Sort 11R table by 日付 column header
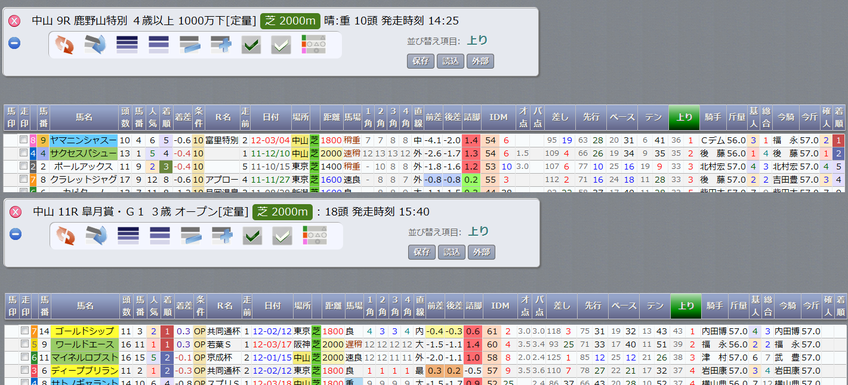This screenshot has width=848, height=385. coord(273,307)
